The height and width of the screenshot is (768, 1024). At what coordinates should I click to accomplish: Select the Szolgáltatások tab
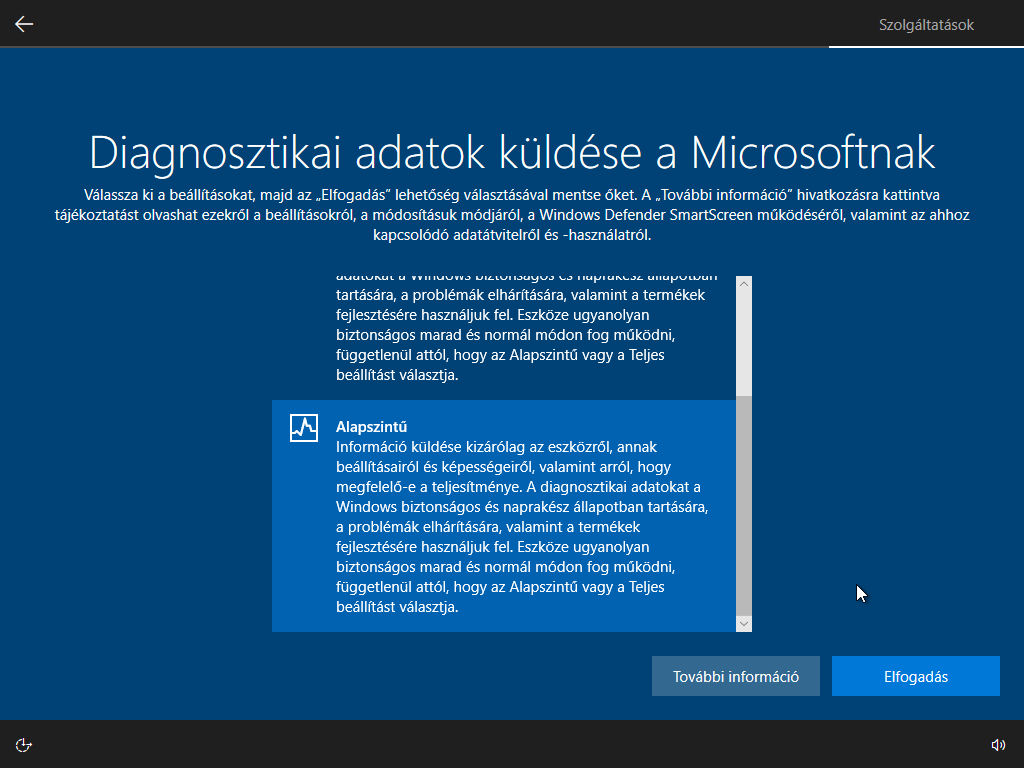926,25
